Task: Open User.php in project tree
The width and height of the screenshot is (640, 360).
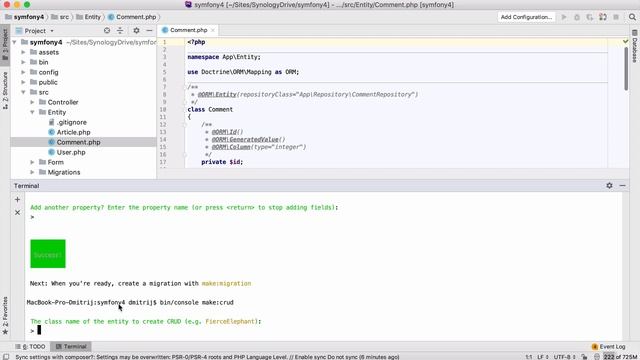Action: tap(71, 152)
